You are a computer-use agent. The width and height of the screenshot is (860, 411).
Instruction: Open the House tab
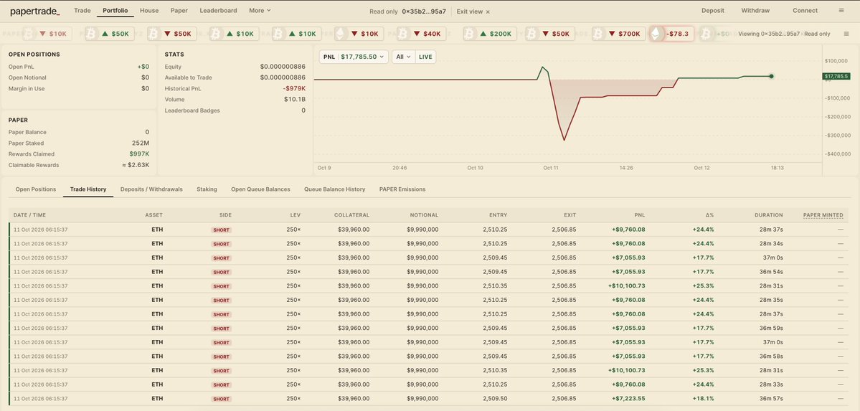tap(149, 10)
